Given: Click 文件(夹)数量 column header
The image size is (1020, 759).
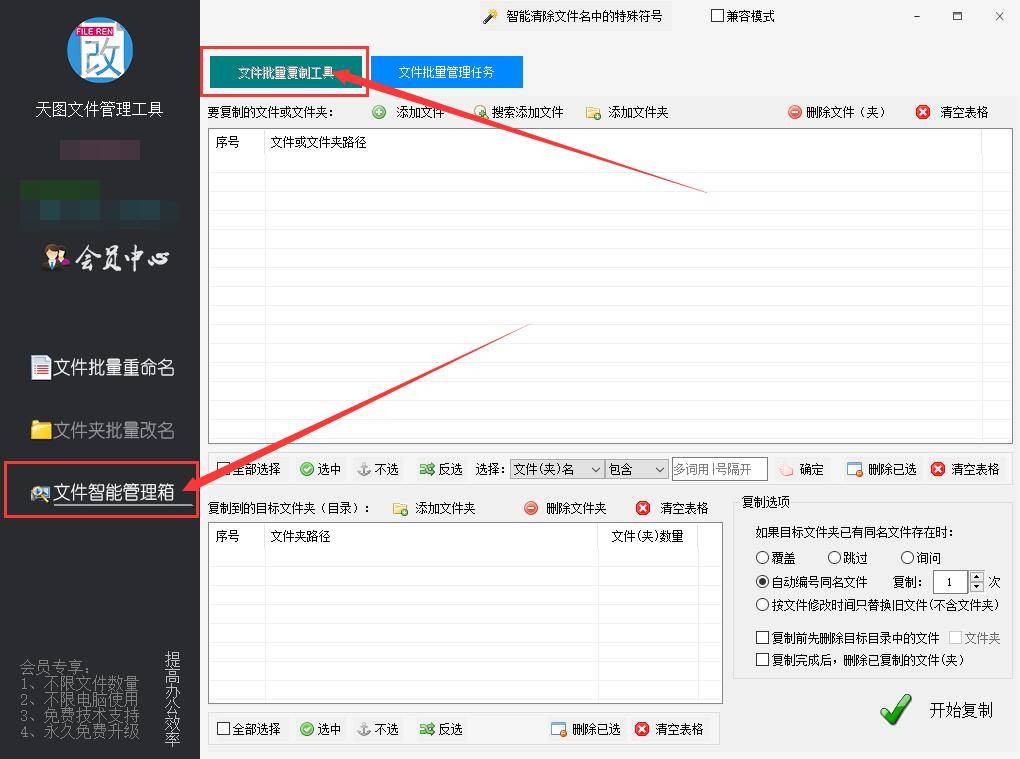Looking at the screenshot, I should [647, 536].
